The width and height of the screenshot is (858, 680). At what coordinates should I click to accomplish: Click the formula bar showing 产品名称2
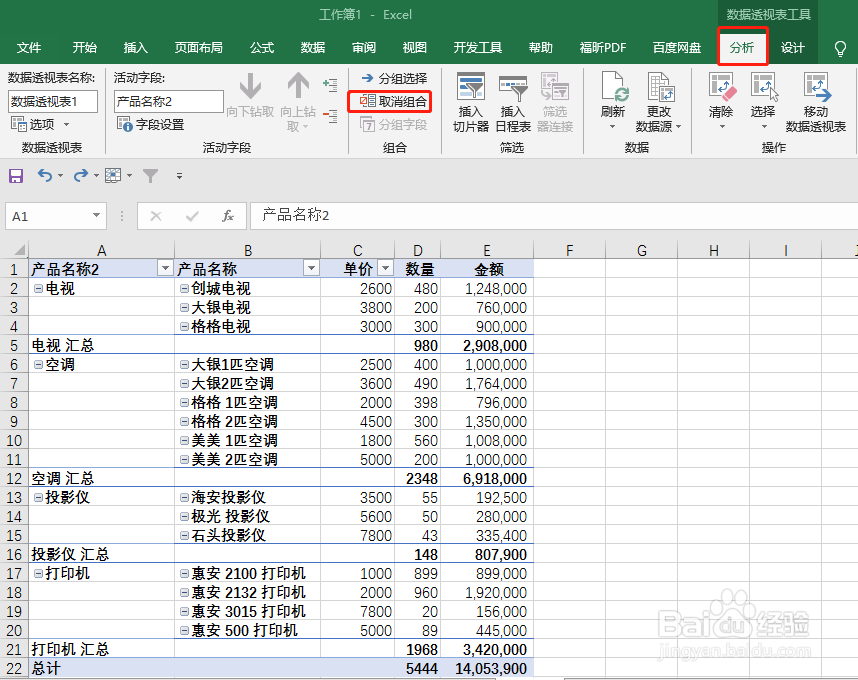point(553,216)
